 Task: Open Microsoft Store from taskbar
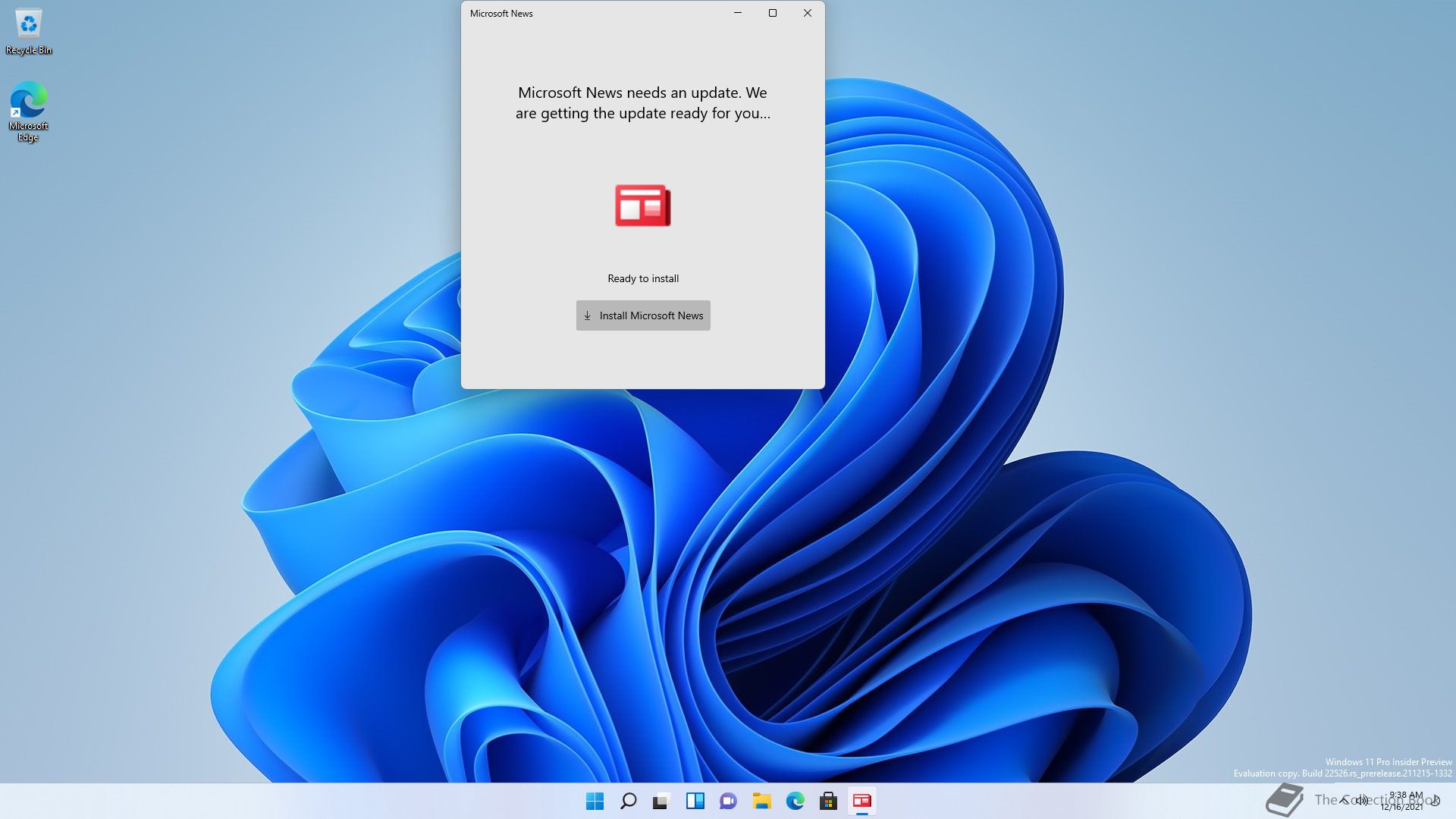click(829, 801)
